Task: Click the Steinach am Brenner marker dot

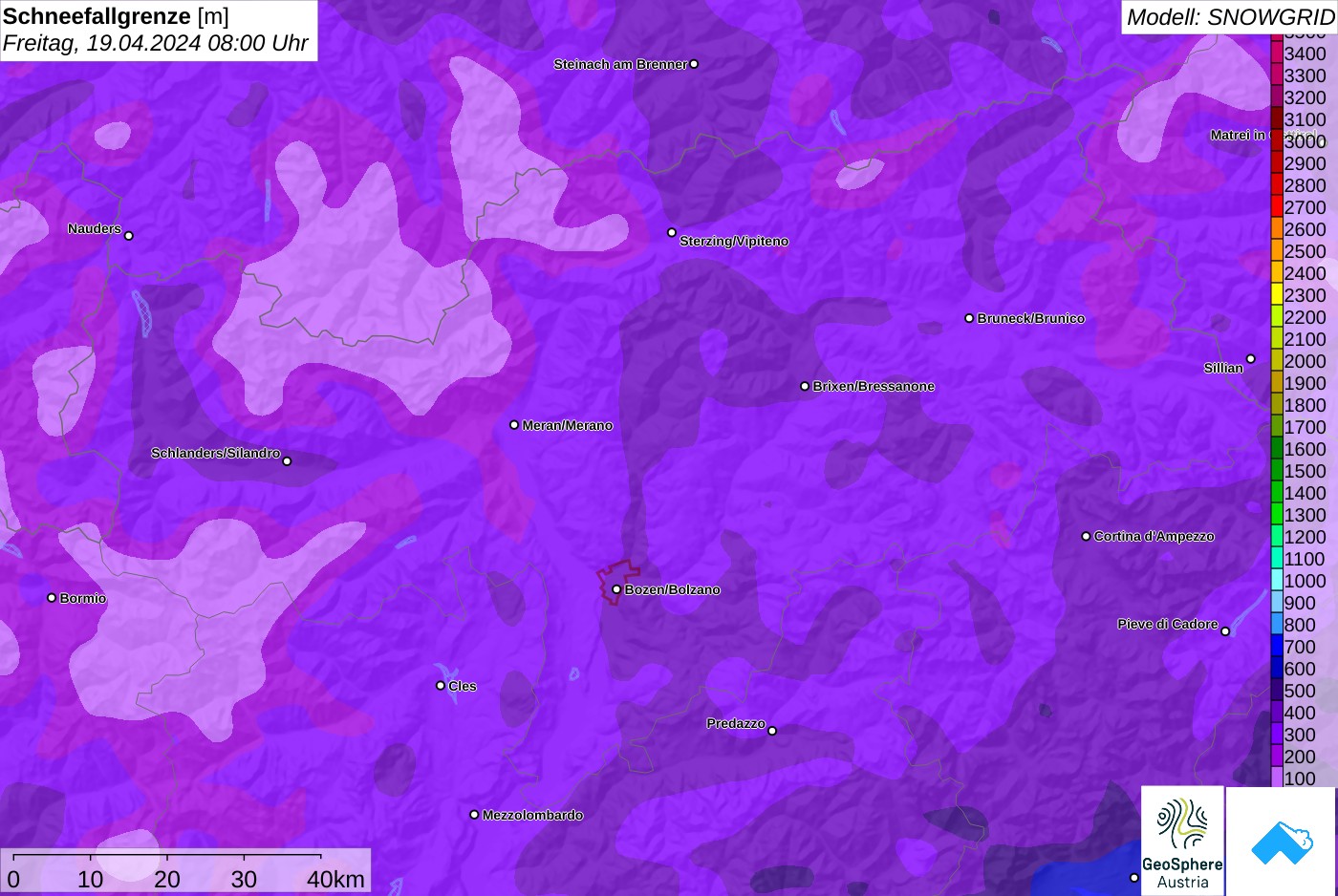Action: (x=694, y=64)
